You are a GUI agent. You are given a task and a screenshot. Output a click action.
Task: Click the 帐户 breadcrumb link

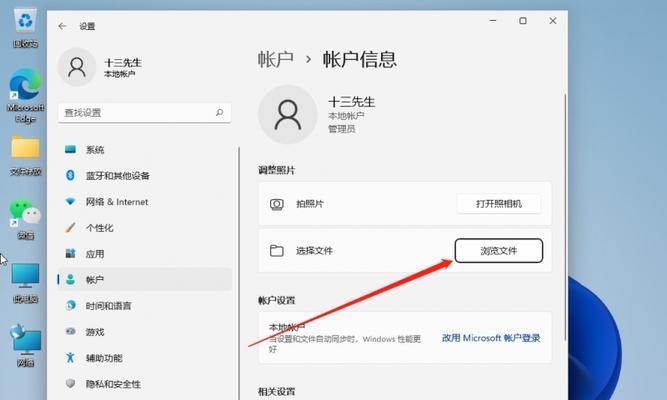click(x=276, y=59)
